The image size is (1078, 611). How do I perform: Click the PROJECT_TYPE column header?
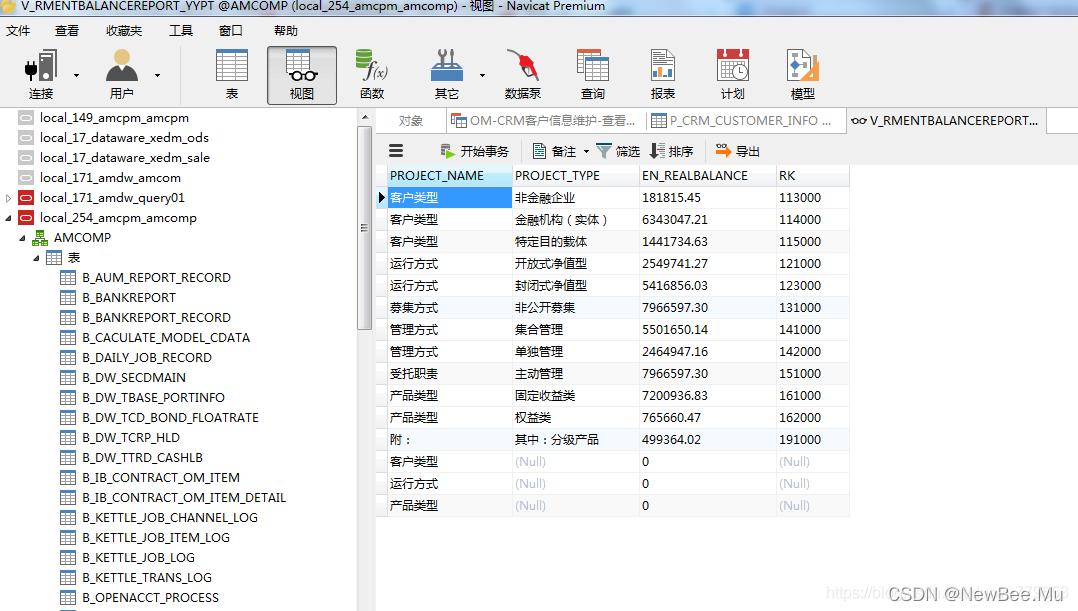point(575,175)
